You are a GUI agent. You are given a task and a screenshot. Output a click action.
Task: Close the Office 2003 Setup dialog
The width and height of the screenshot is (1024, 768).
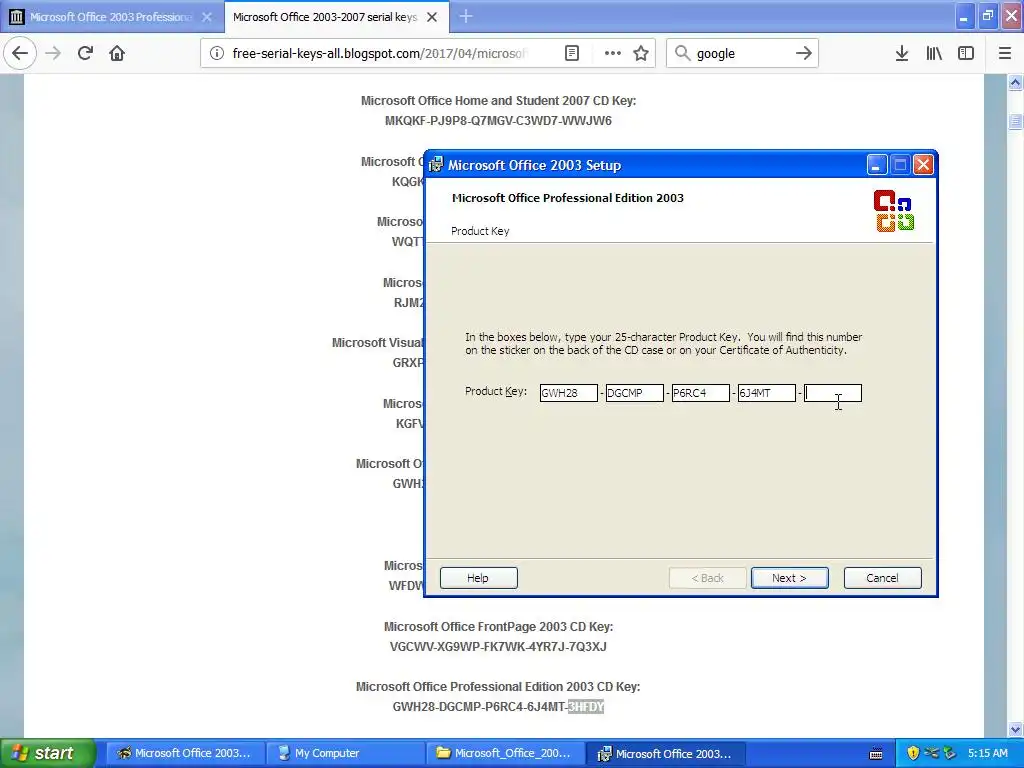[923, 165]
